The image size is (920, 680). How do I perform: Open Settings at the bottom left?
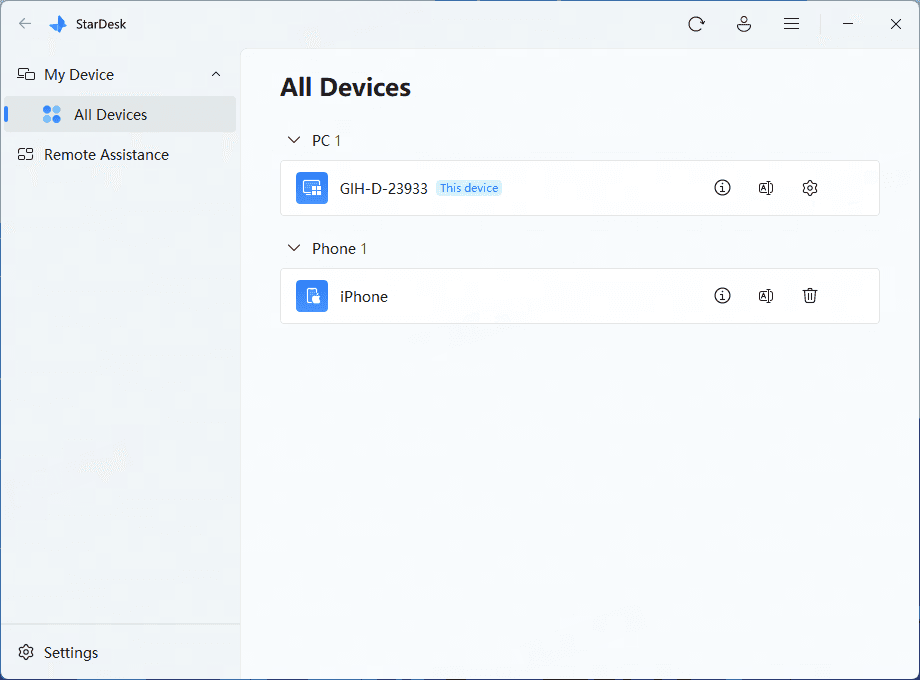point(70,652)
